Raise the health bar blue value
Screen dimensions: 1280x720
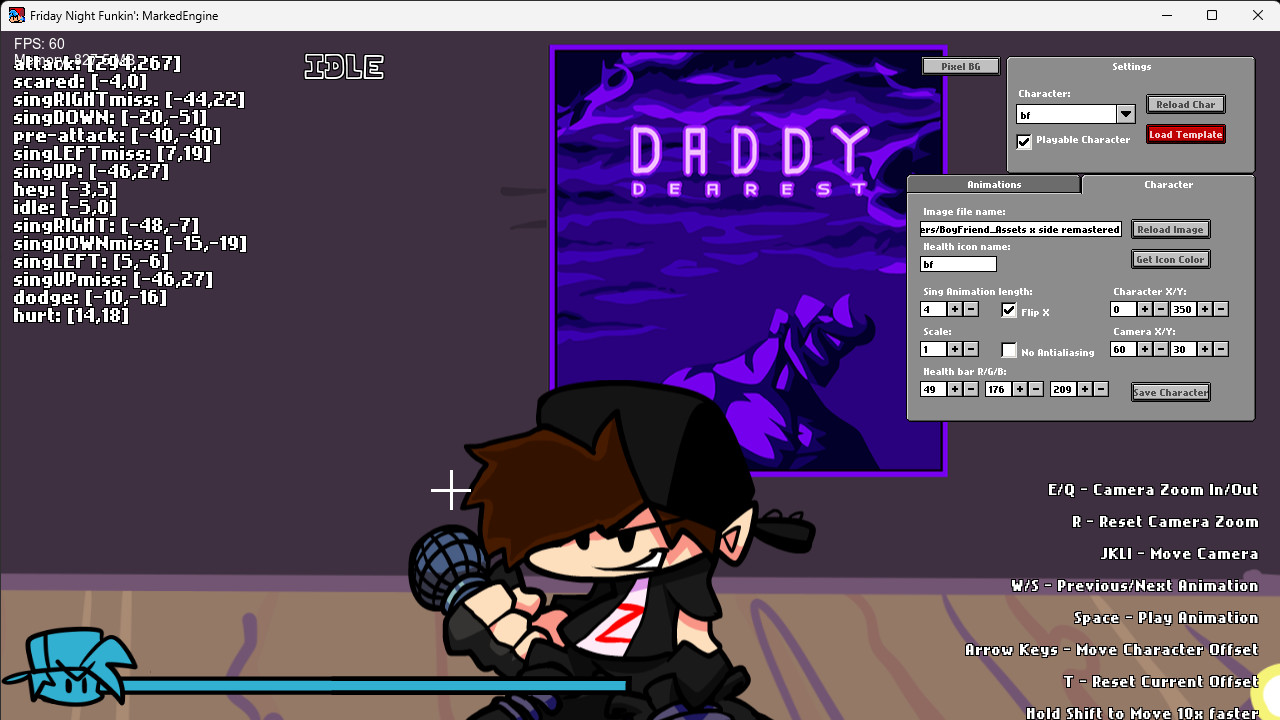tap(1085, 390)
